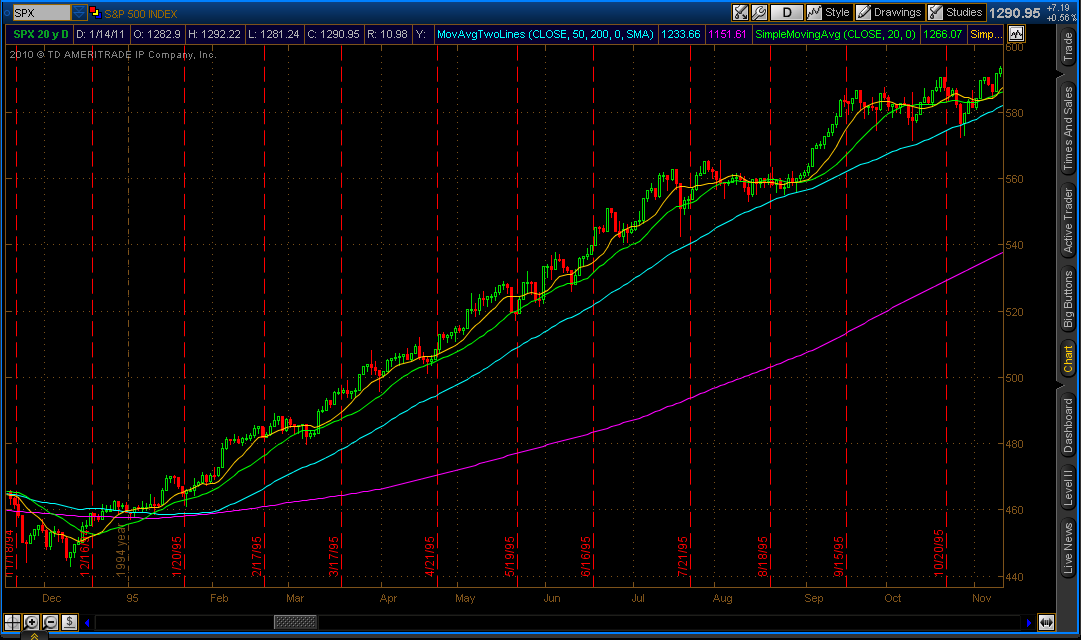Screen dimensions: 1081x640
Task: Open chart settings with the wrench icon
Action: point(759,12)
